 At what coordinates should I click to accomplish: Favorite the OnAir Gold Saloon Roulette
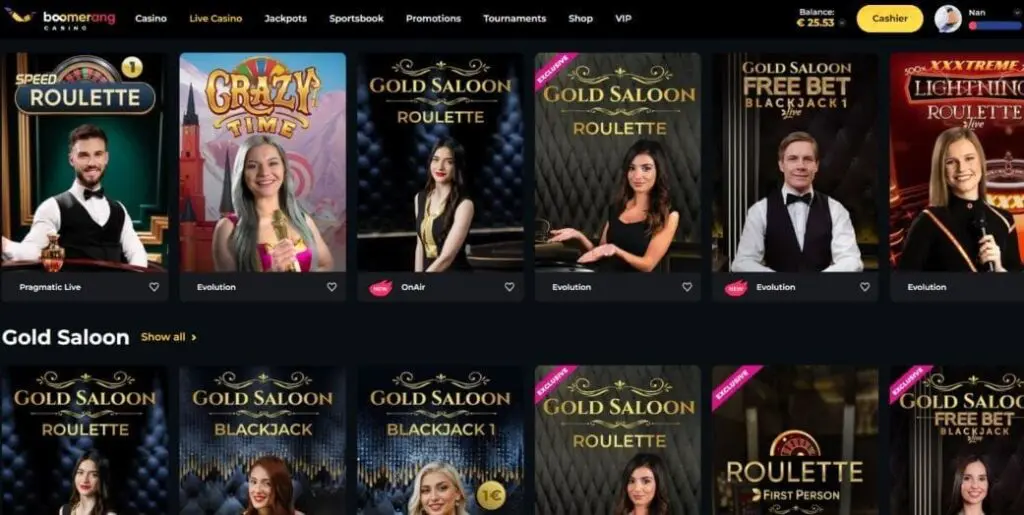[509, 287]
